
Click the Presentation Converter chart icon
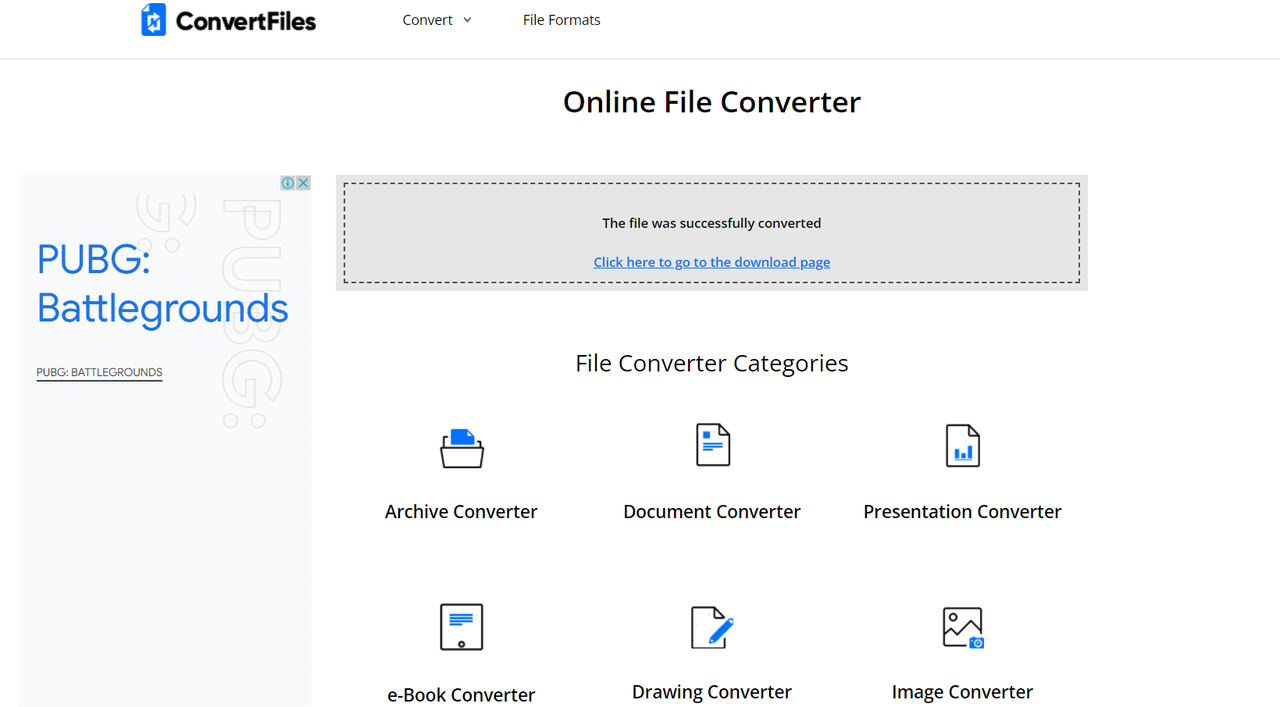click(963, 446)
